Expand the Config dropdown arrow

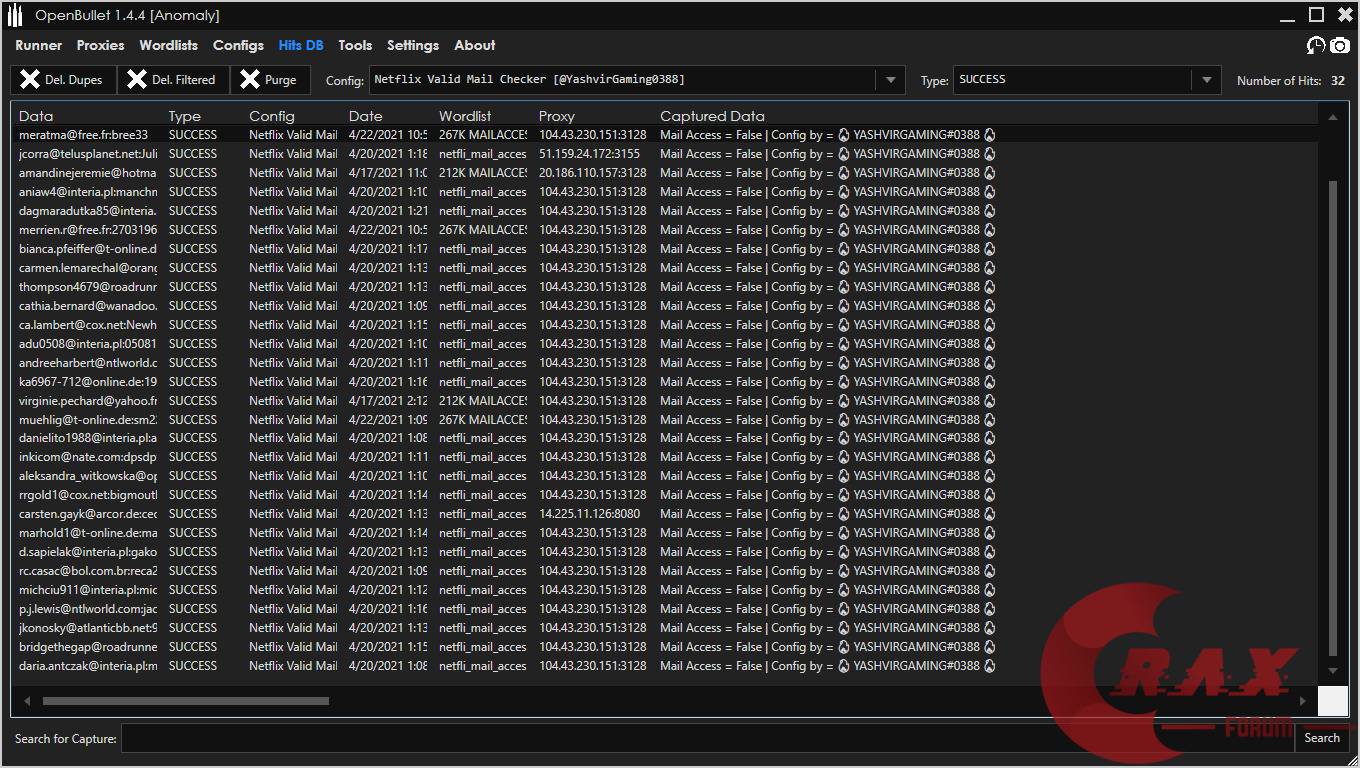pos(890,80)
